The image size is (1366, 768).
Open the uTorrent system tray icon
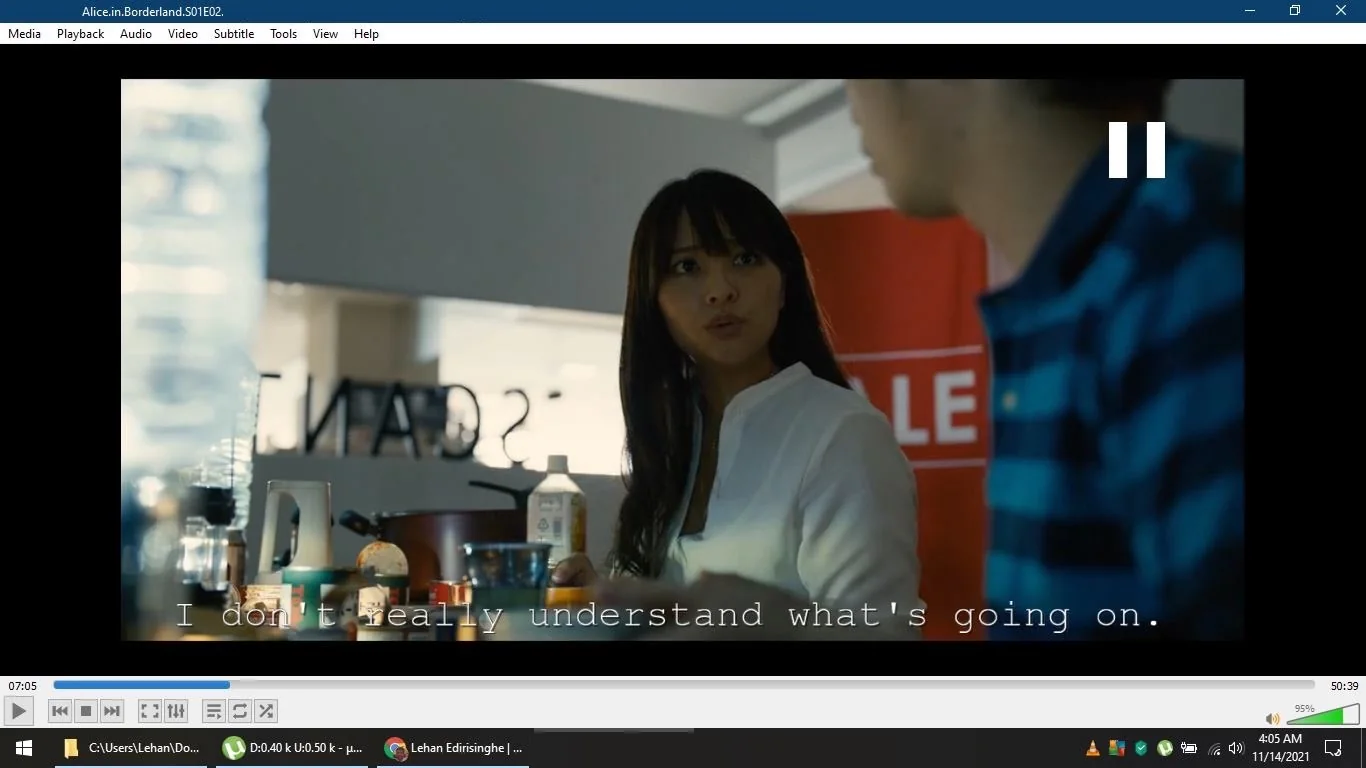coord(1165,748)
